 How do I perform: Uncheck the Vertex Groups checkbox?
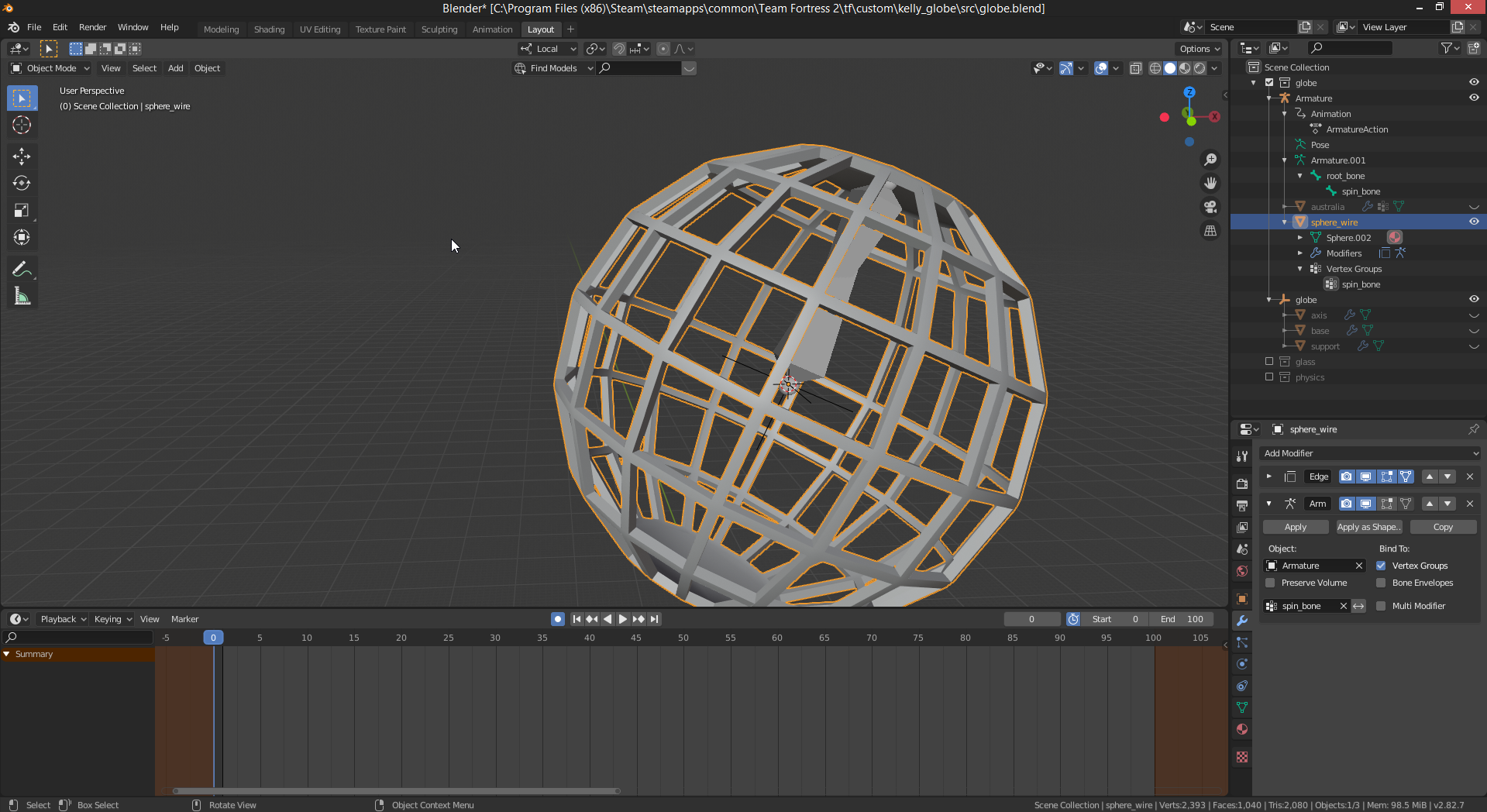click(1381, 566)
